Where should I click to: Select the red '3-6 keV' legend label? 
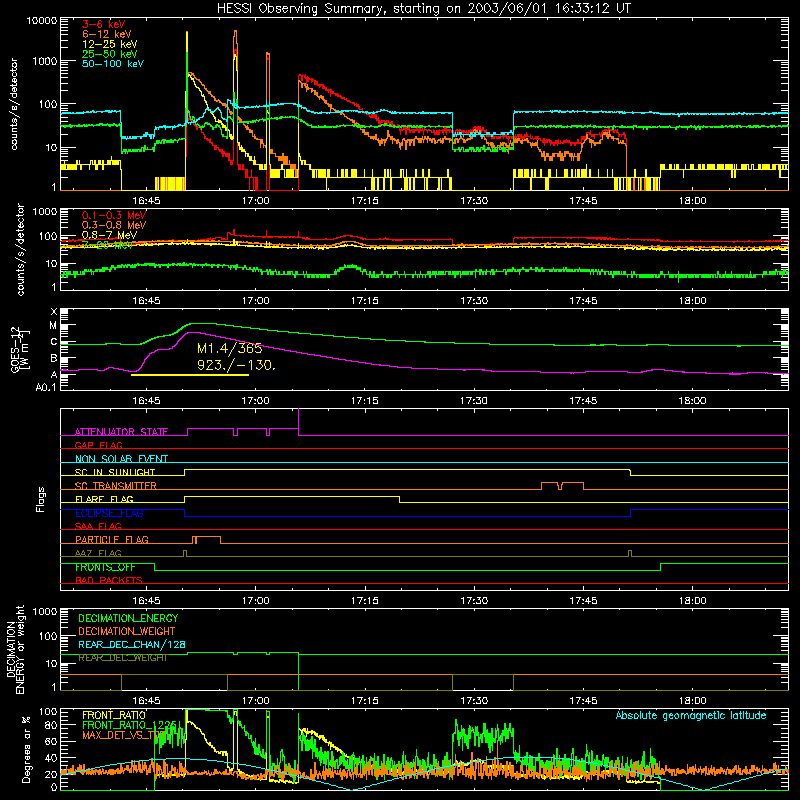(x=104, y=24)
